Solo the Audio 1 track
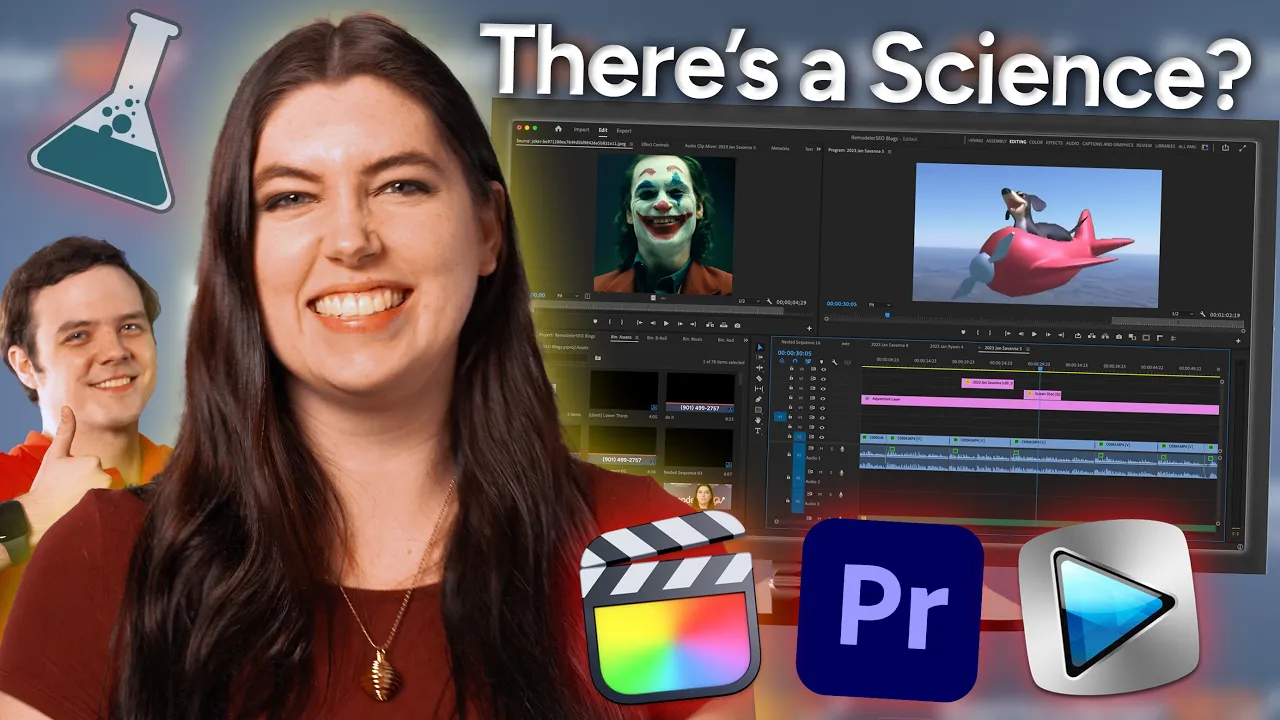The width and height of the screenshot is (1280, 720). 832,449
